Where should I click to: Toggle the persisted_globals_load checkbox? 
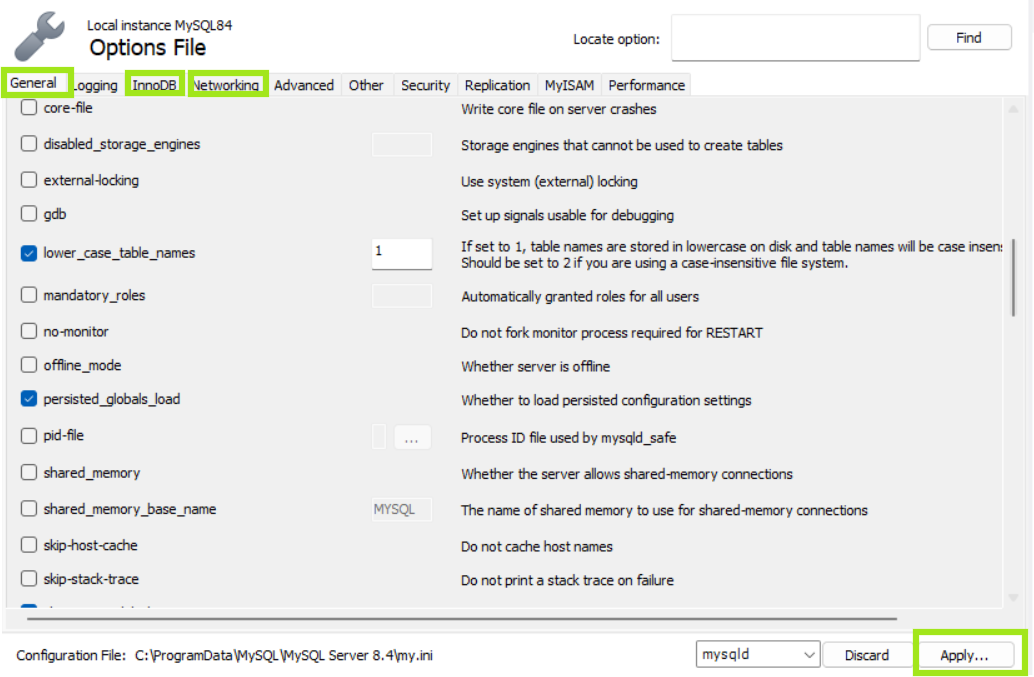click(29, 399)
